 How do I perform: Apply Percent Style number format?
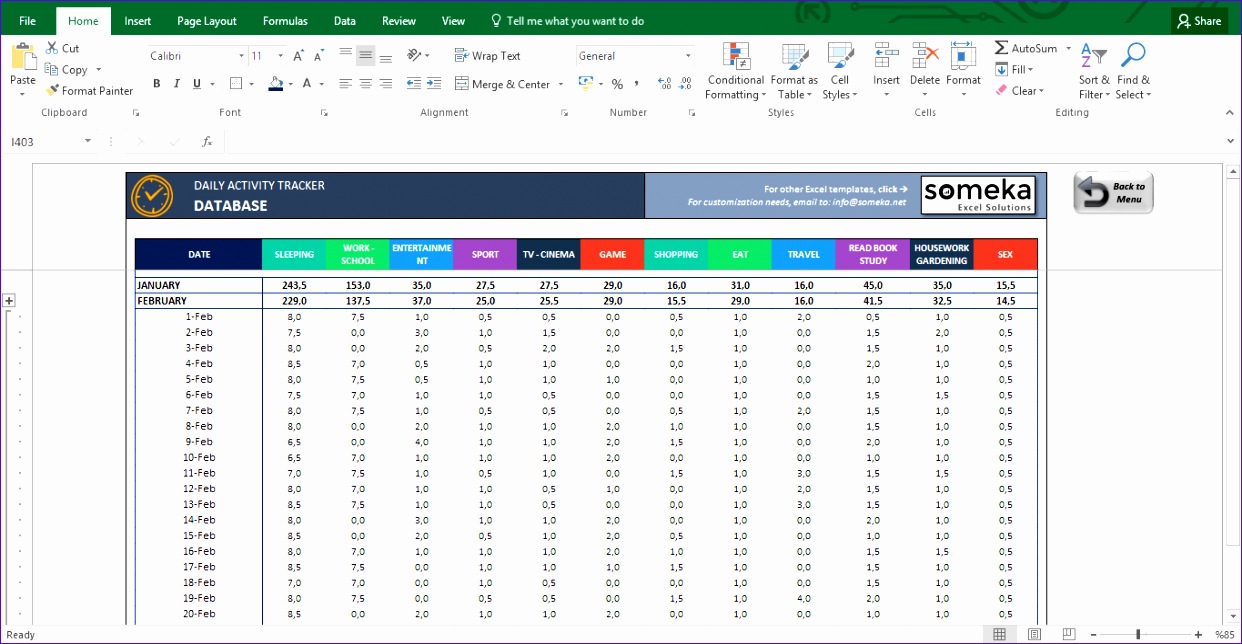[618, 84]
